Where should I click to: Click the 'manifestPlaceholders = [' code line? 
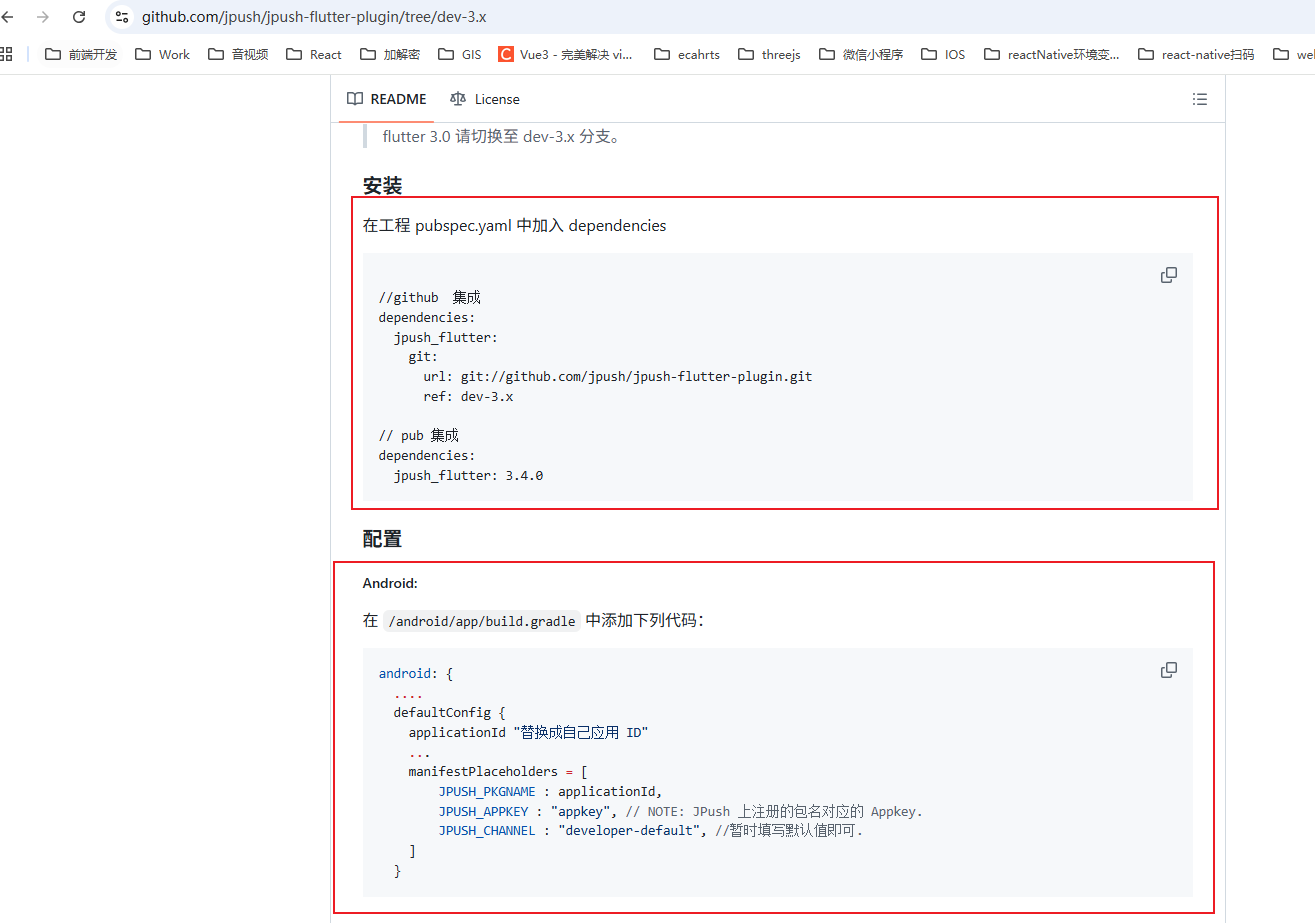498,772
